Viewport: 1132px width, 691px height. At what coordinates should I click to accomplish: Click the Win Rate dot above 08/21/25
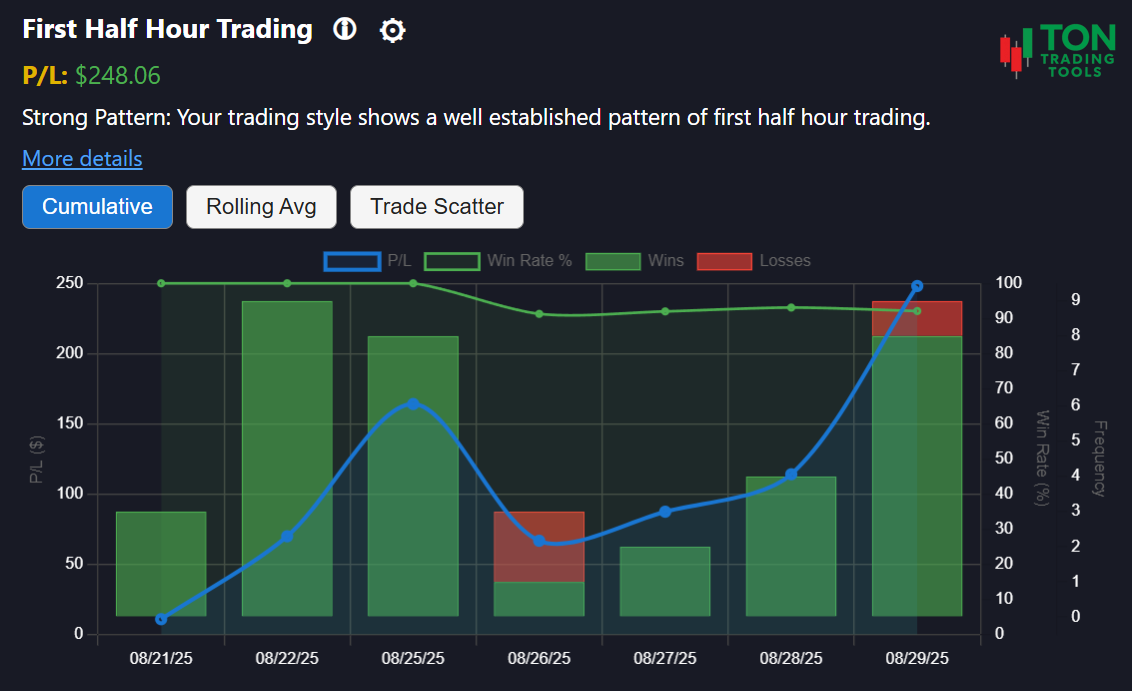click(160, 283)
